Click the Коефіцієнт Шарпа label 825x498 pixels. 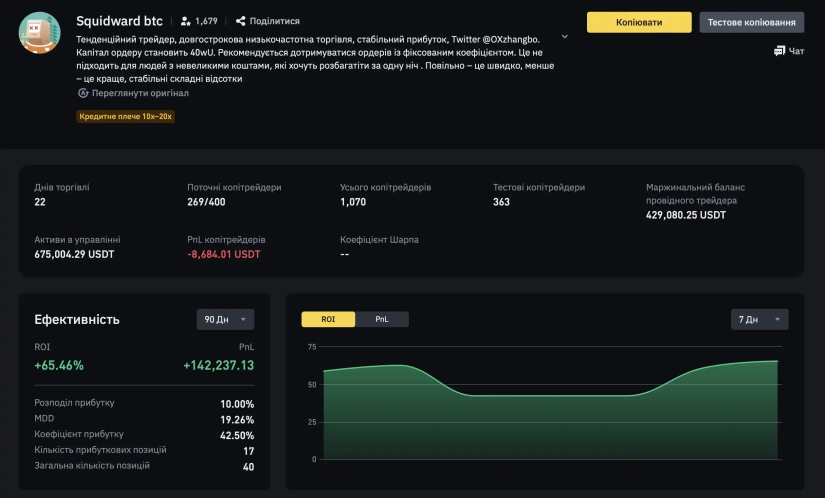(x=379, y=240)
